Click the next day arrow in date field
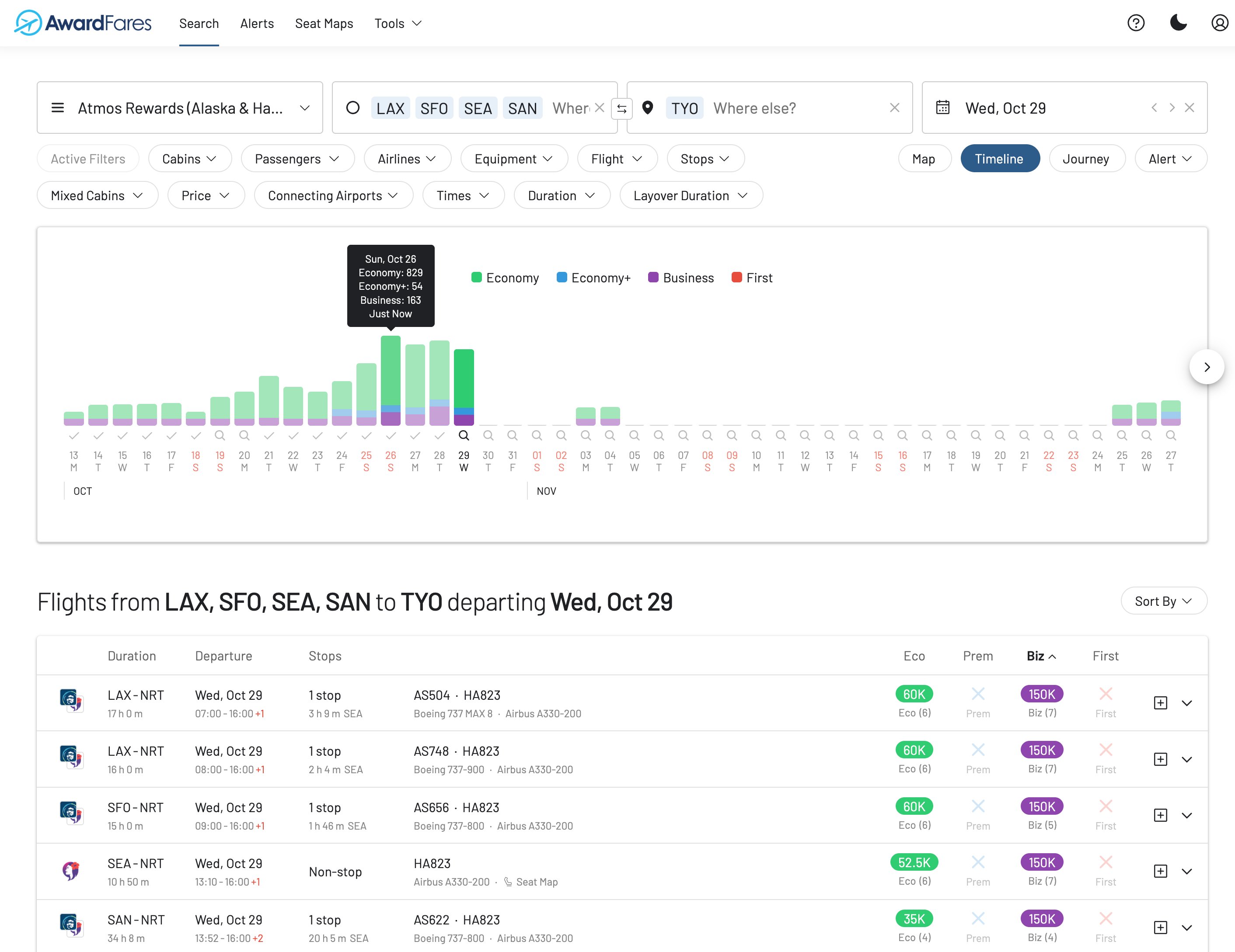Screen dimensions: 1235x952 point(1172,108)
